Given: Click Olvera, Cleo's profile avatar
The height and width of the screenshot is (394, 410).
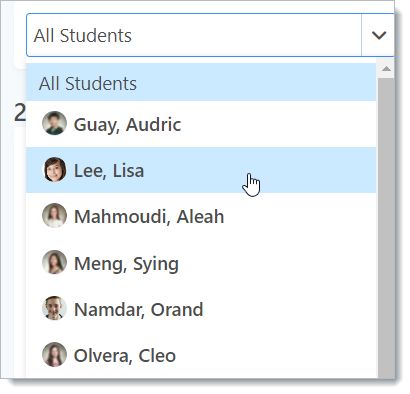Looking at the screenshot, I should pos(54,354).
